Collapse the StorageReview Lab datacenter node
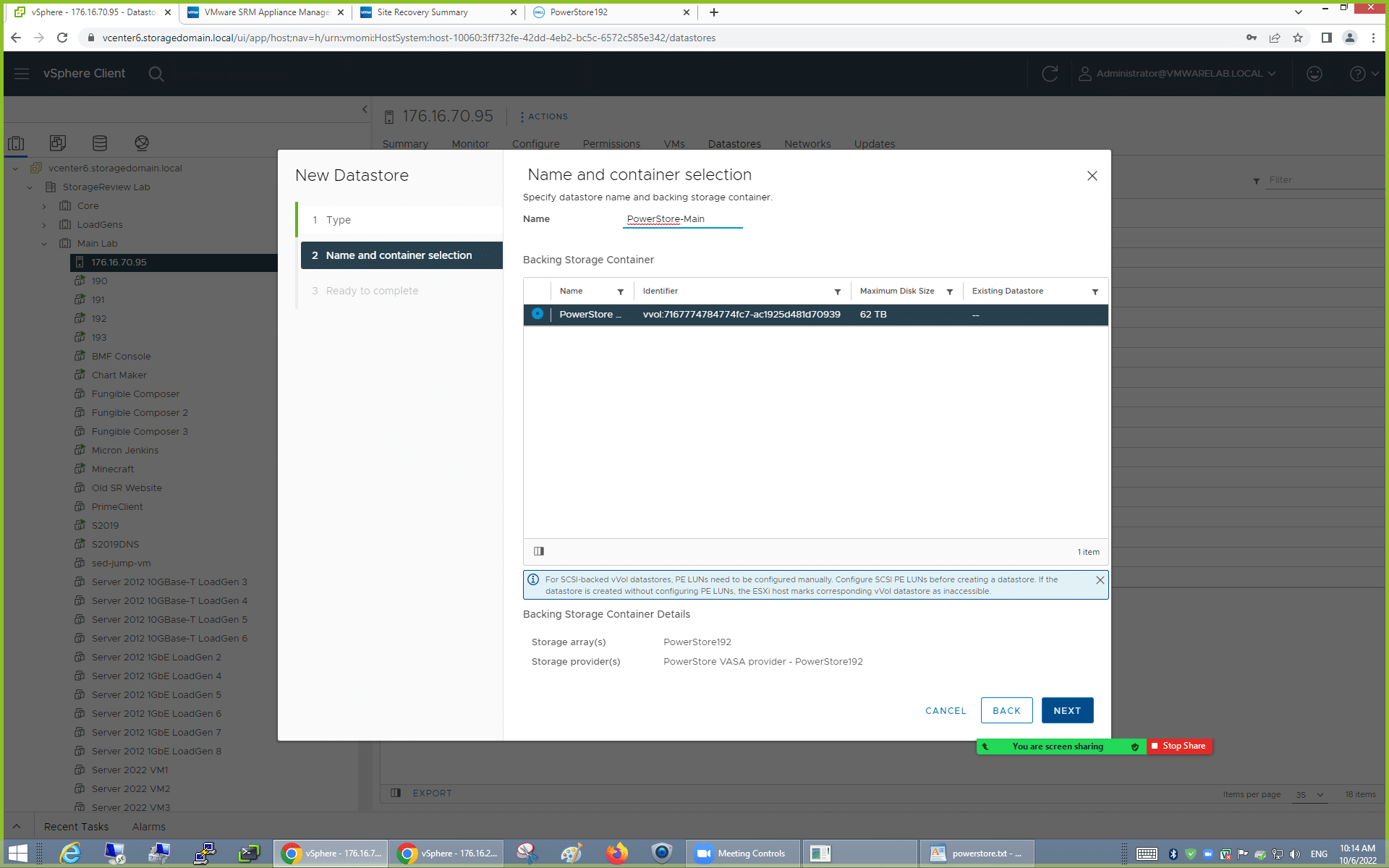Screen dimensions: 1389x868 click(30, 187)
